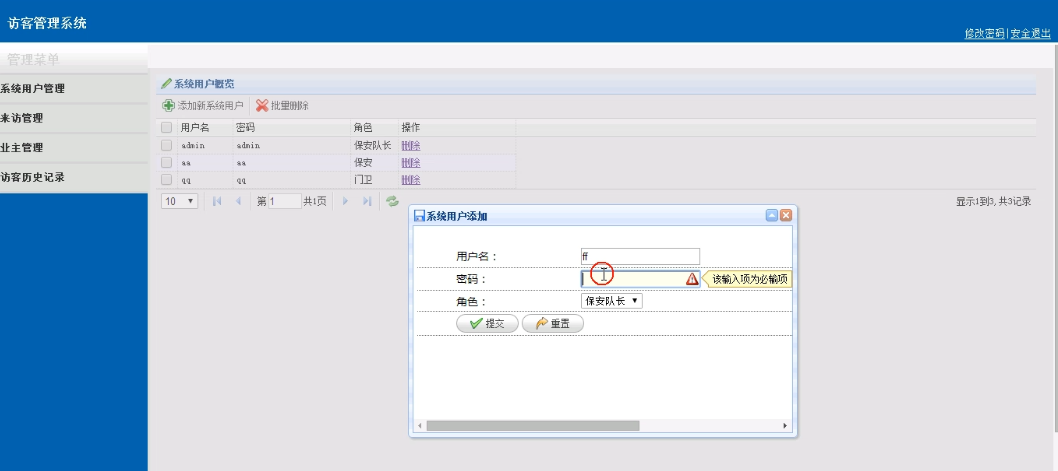Close the 系统用户添加 dialog

click(785, 215)
